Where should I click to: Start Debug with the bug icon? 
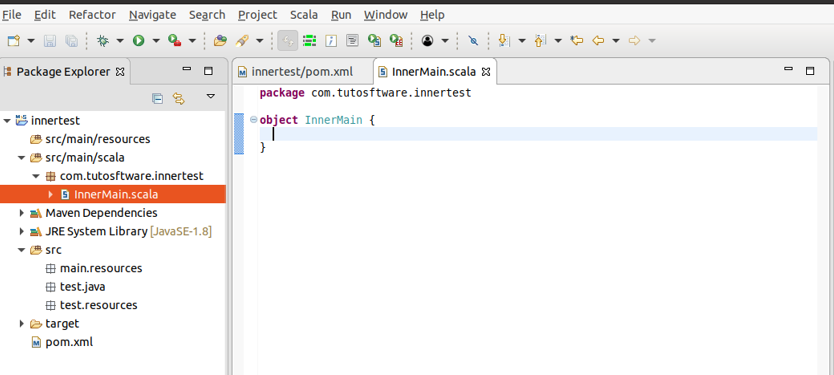(103, 40)
